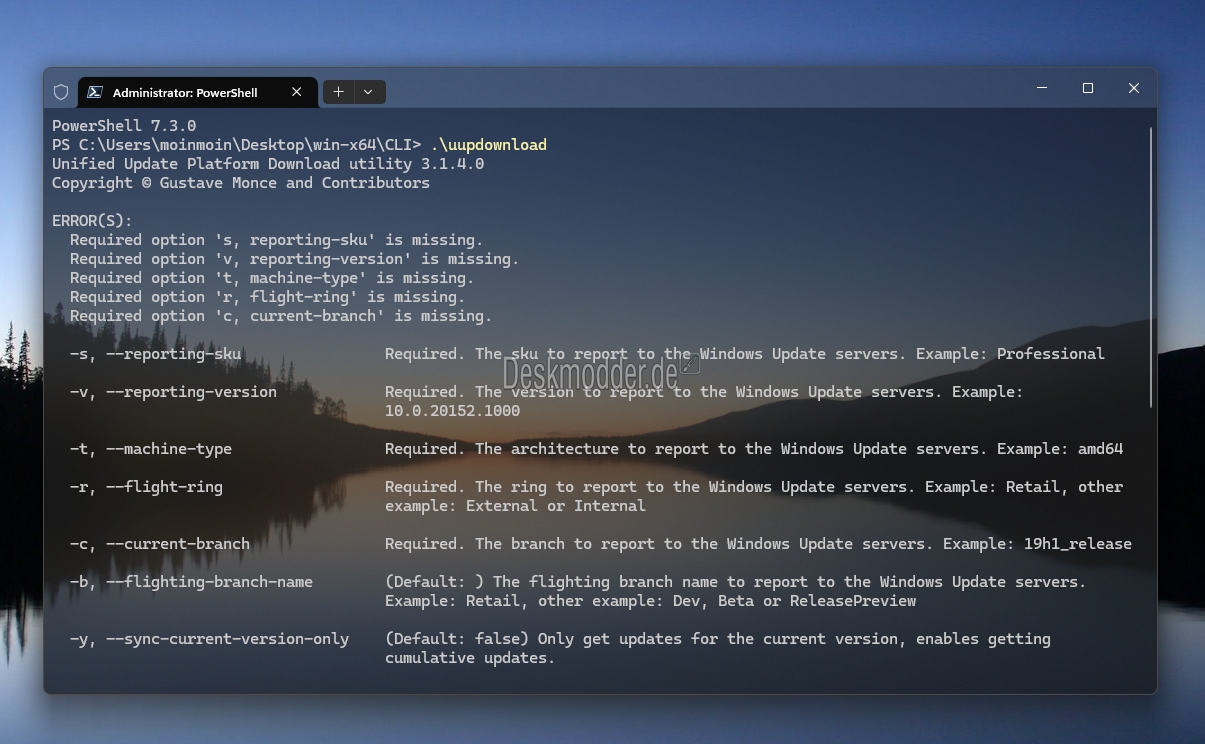Select the Administrator: PowerShell tab

(x=196, y=92)
